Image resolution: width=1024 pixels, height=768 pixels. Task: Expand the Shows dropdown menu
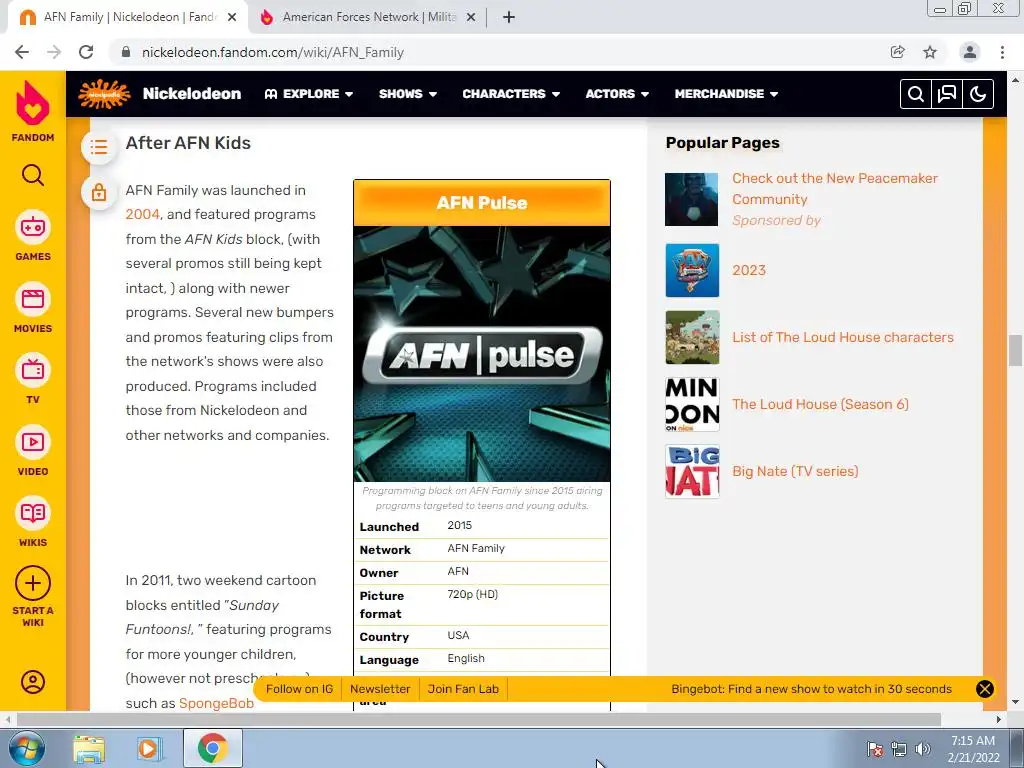(408, 94)
